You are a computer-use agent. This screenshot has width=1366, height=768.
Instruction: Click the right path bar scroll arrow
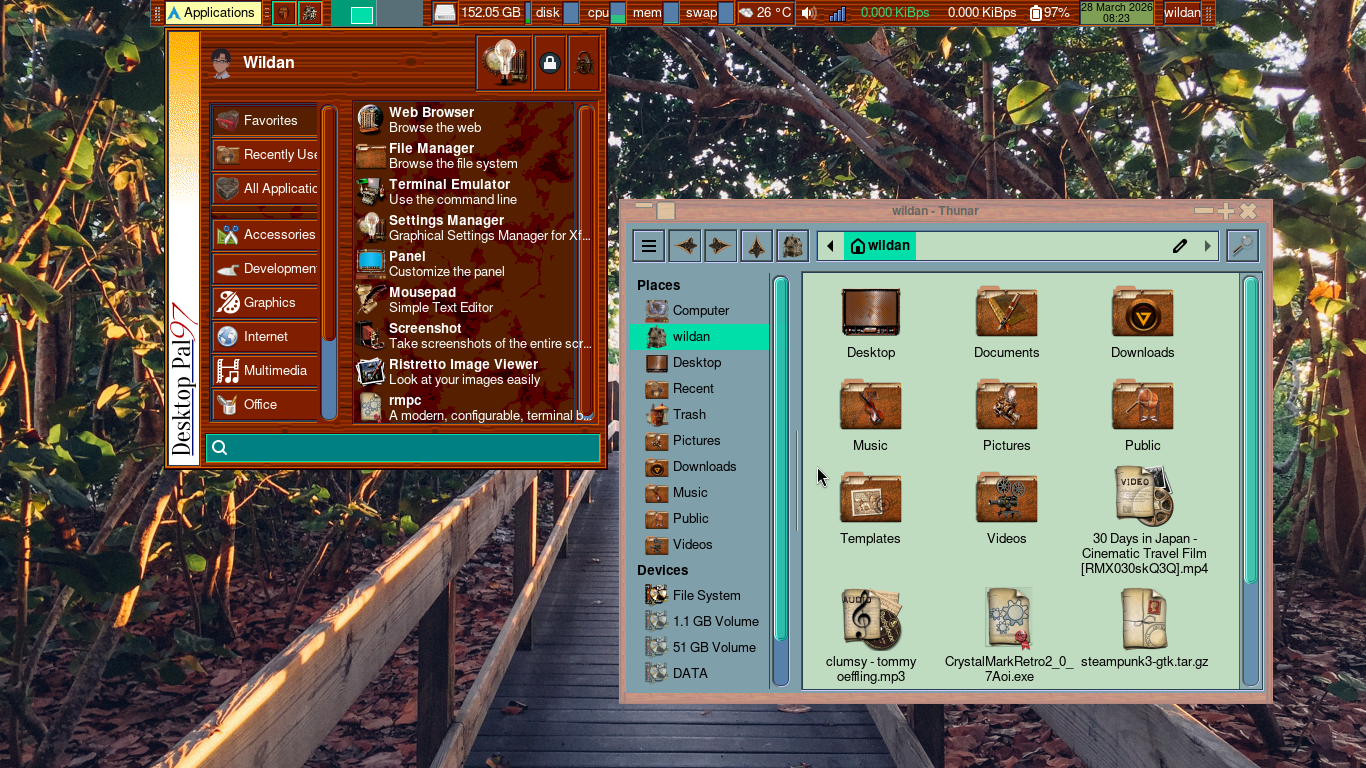(x=1207, y=246)
